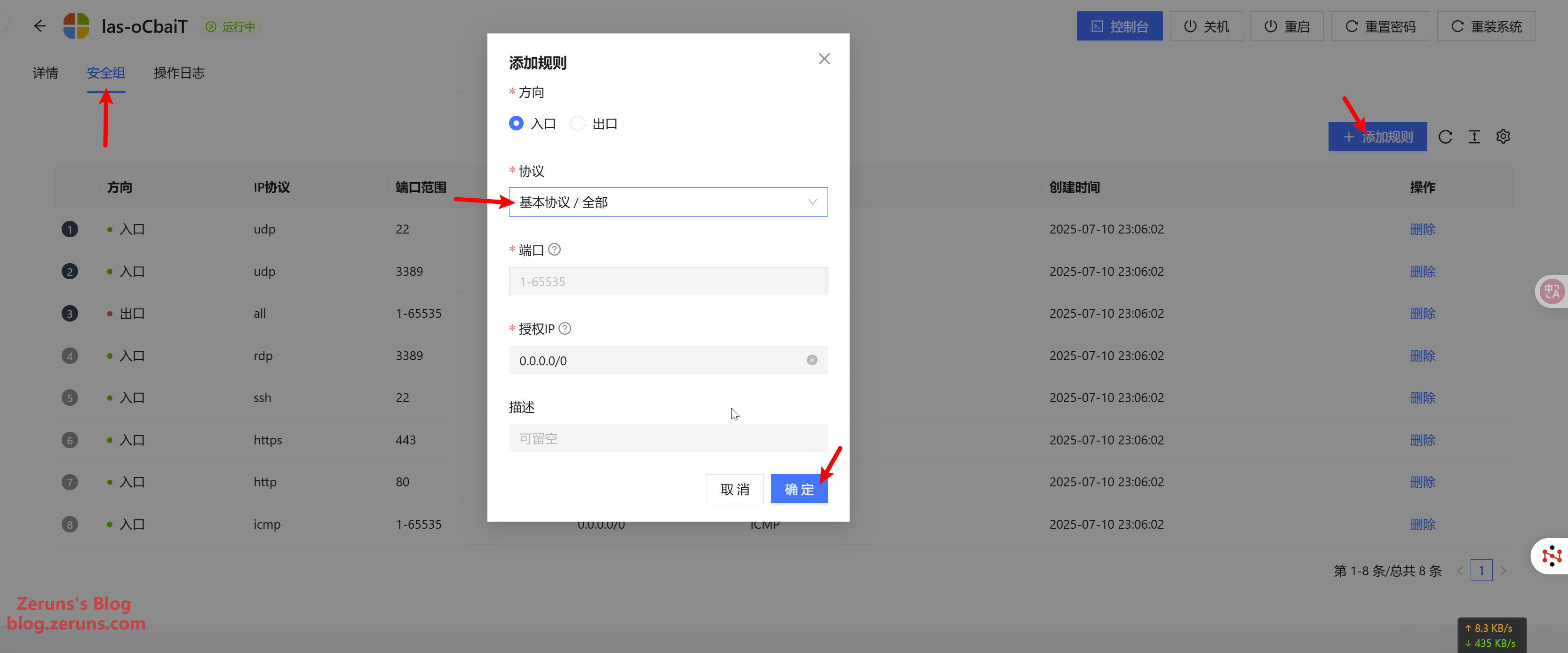1568x653 pixels.
Task: Click the help icon next to 端口
Action: coord(554,250)
